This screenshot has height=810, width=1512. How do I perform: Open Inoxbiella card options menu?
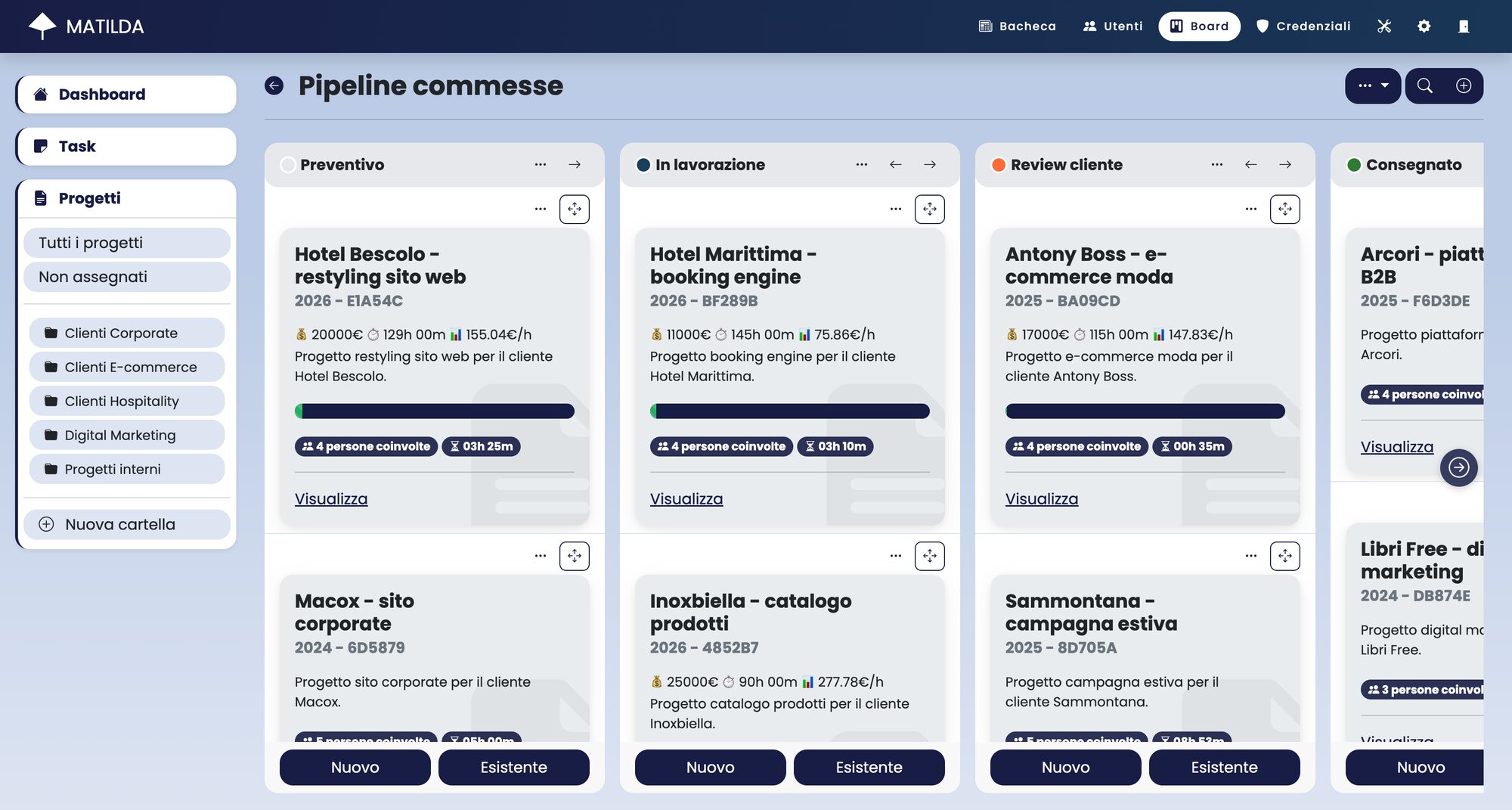[896, 556]
